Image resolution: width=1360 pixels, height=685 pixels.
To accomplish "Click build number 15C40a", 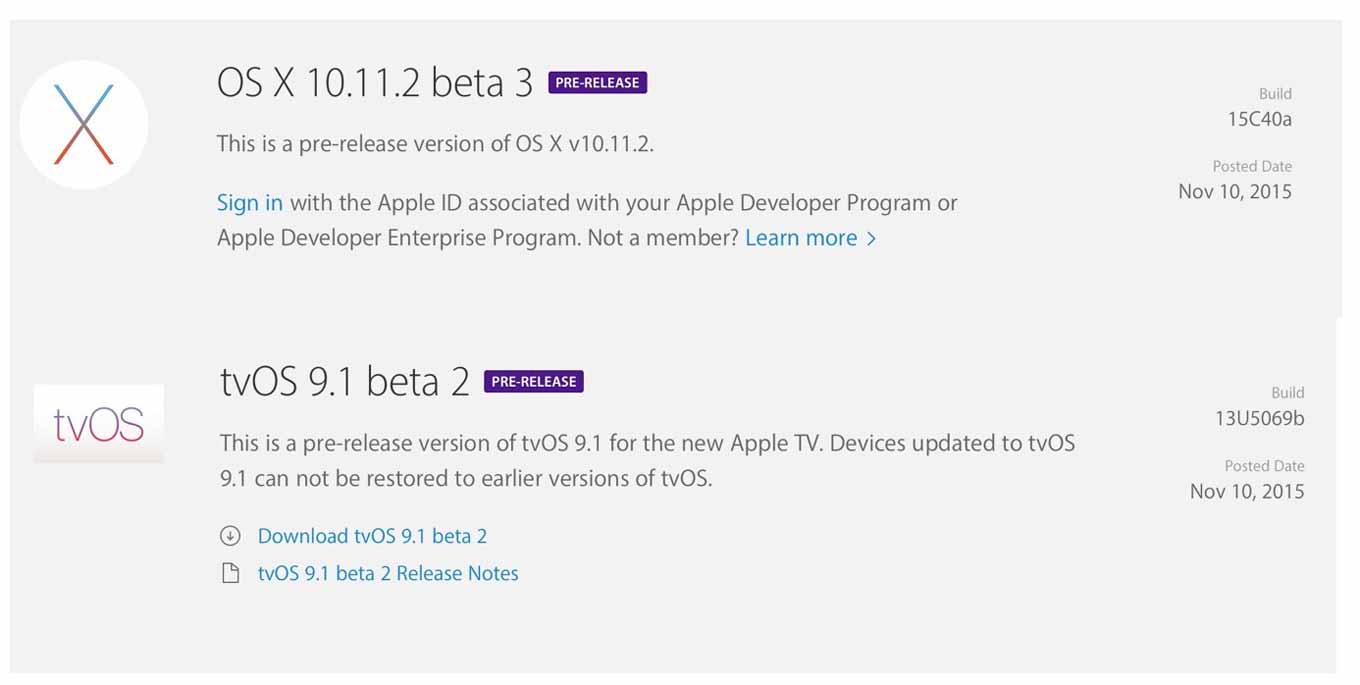I will [x=1260, y=119].
